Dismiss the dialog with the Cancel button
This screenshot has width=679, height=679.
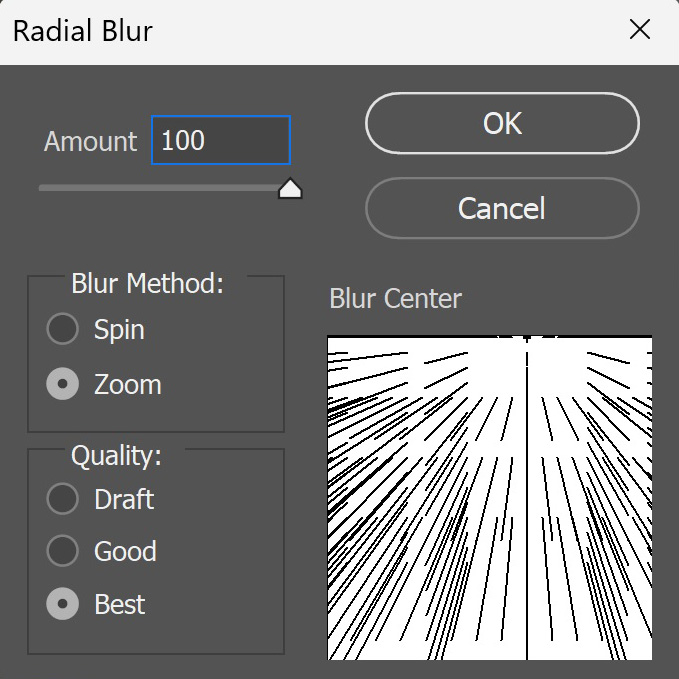[x=502, y=208]
